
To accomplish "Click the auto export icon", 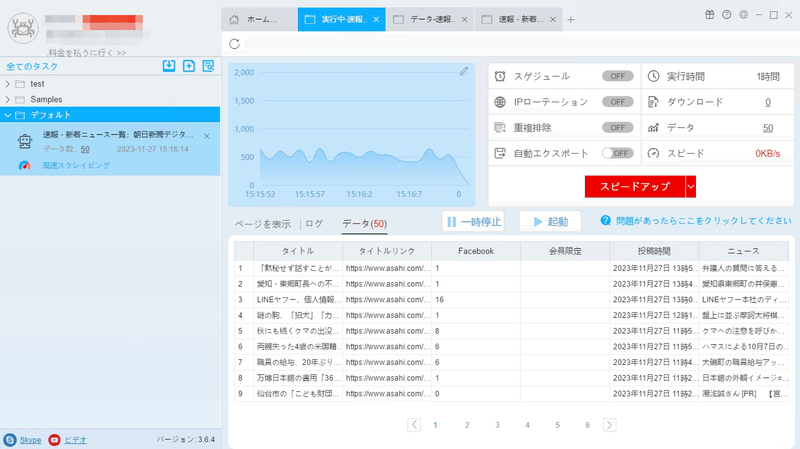I will tap(500, 153).
